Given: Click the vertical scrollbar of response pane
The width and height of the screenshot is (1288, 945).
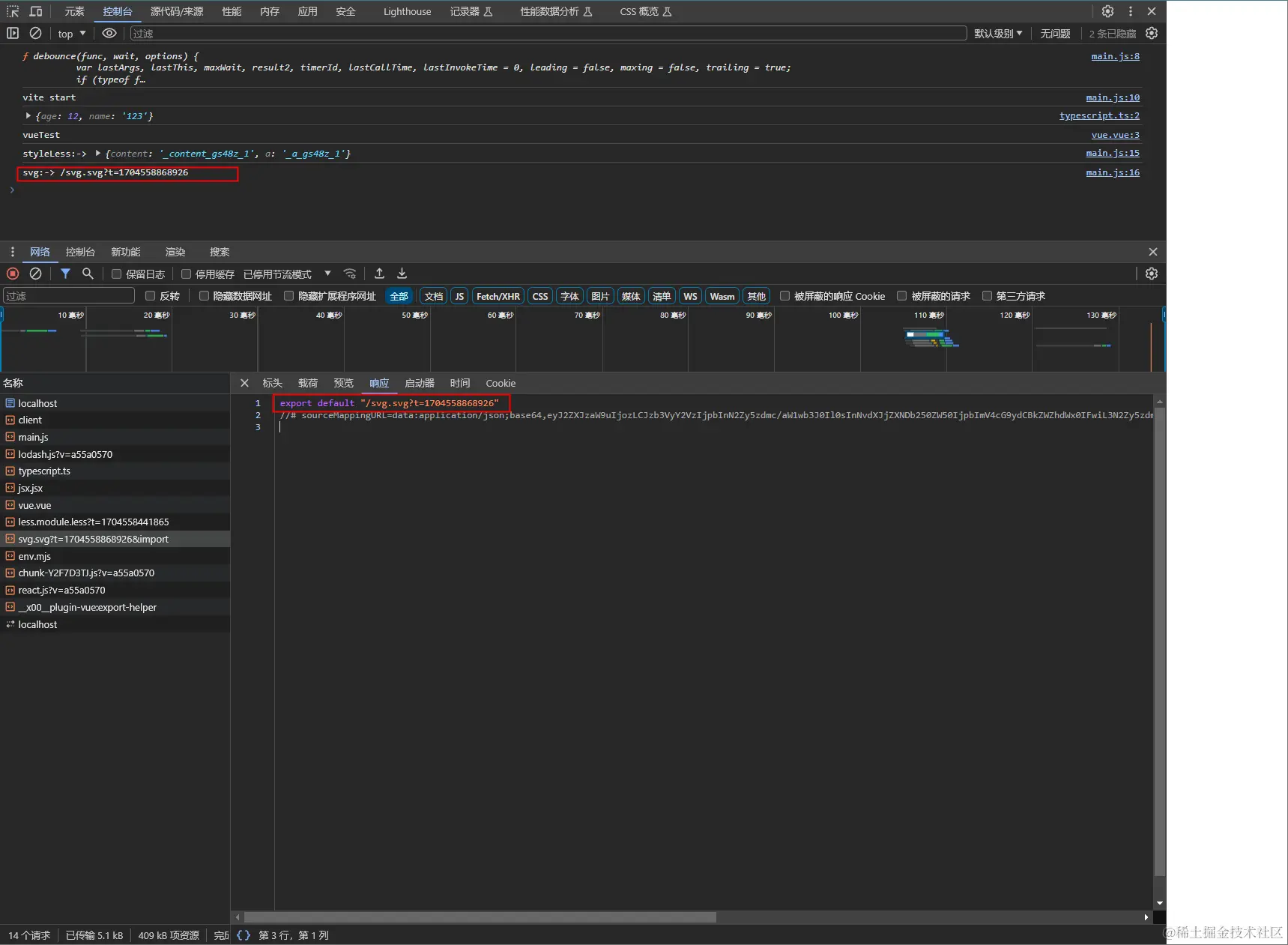Looking at the screenshot, I should click(x=1160, y=641).
